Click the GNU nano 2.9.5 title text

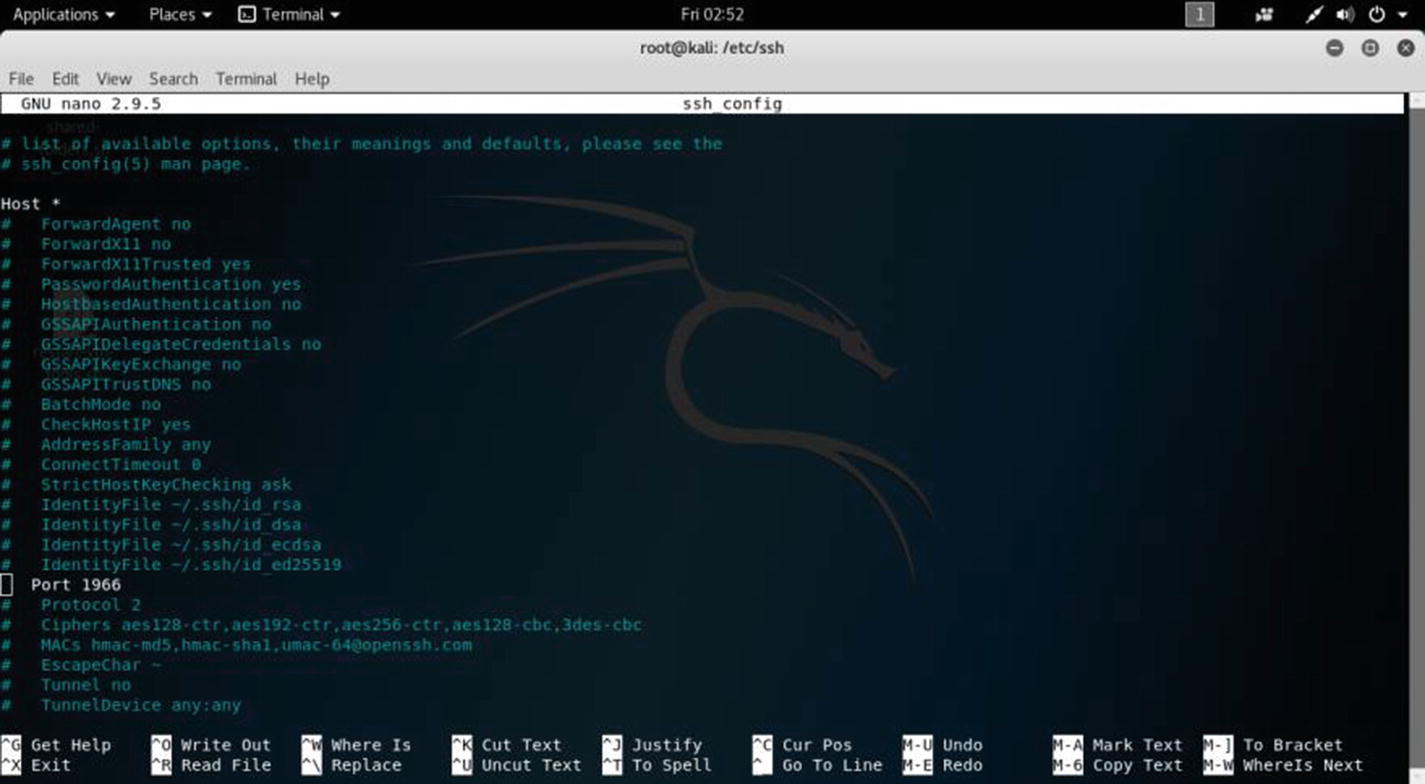tap(91, 104)
